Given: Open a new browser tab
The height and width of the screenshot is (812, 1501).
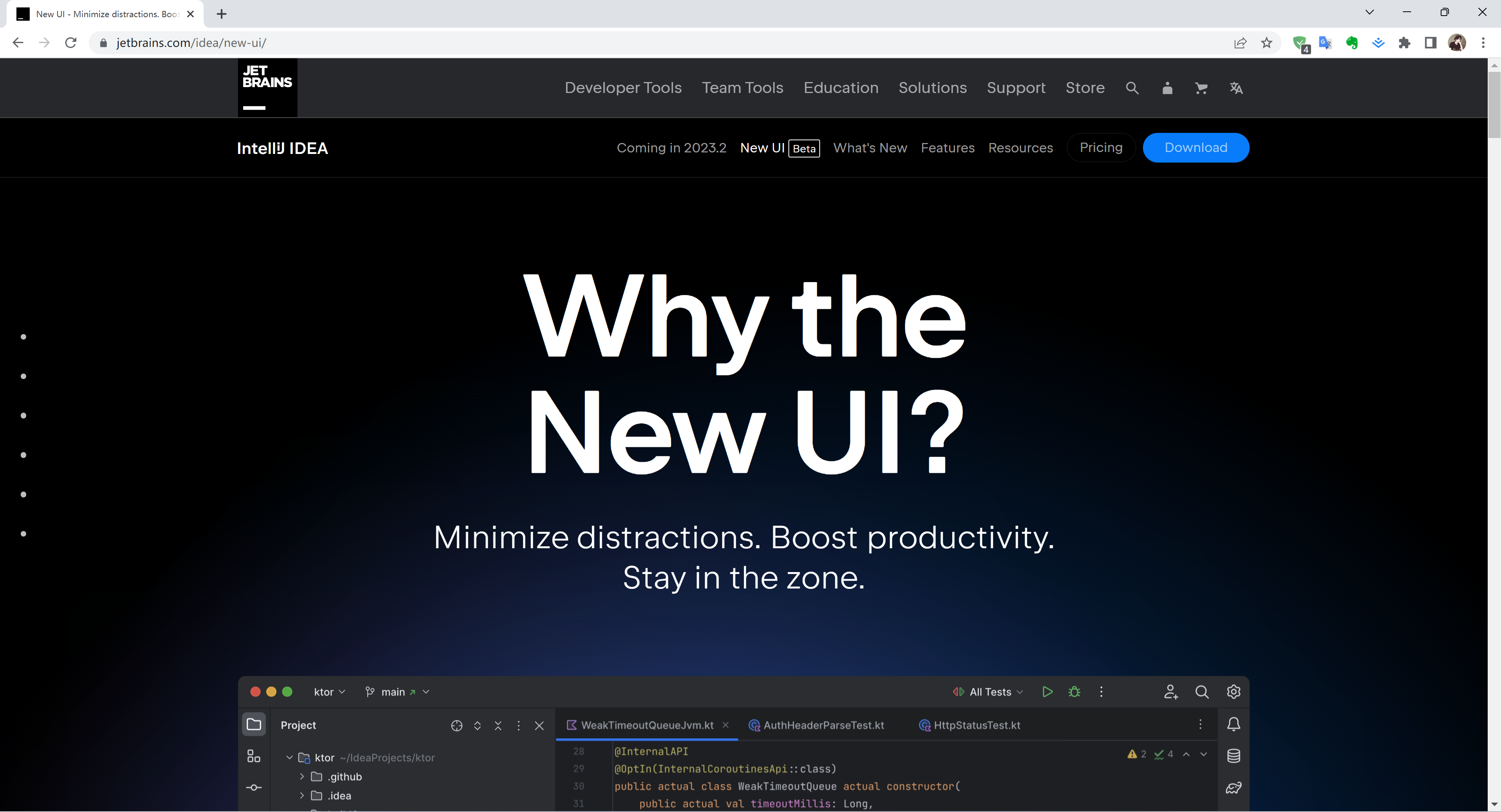Looking at the screenshot, I should [221, 14].
